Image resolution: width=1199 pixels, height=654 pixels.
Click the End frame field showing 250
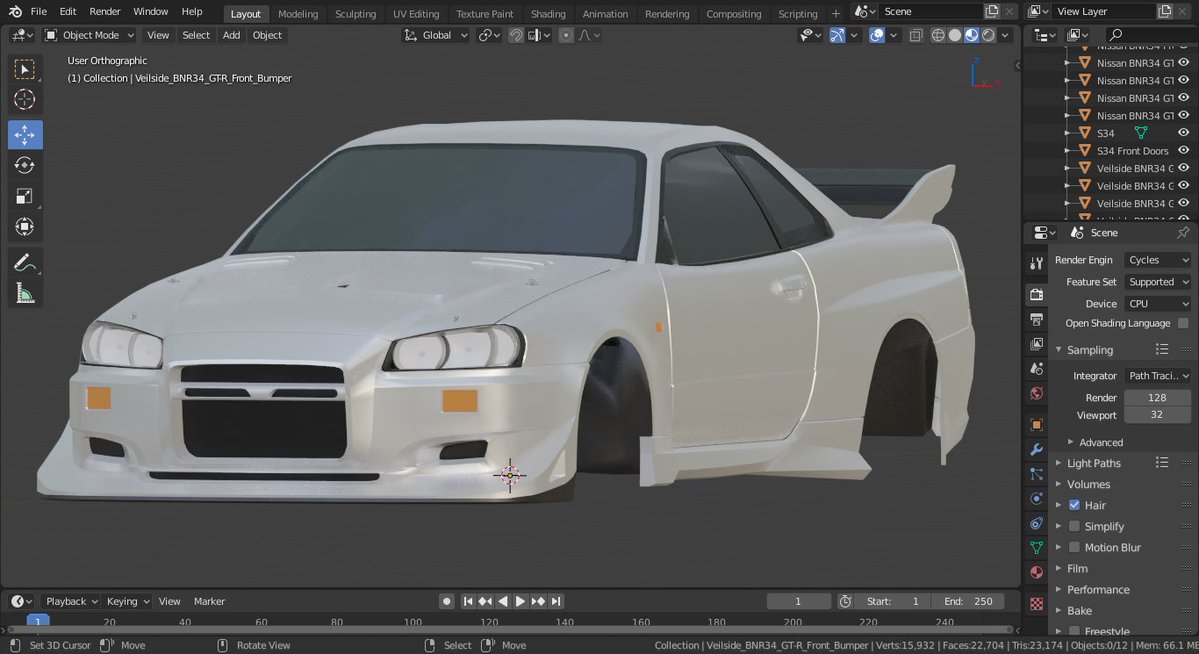coord(967,601)
